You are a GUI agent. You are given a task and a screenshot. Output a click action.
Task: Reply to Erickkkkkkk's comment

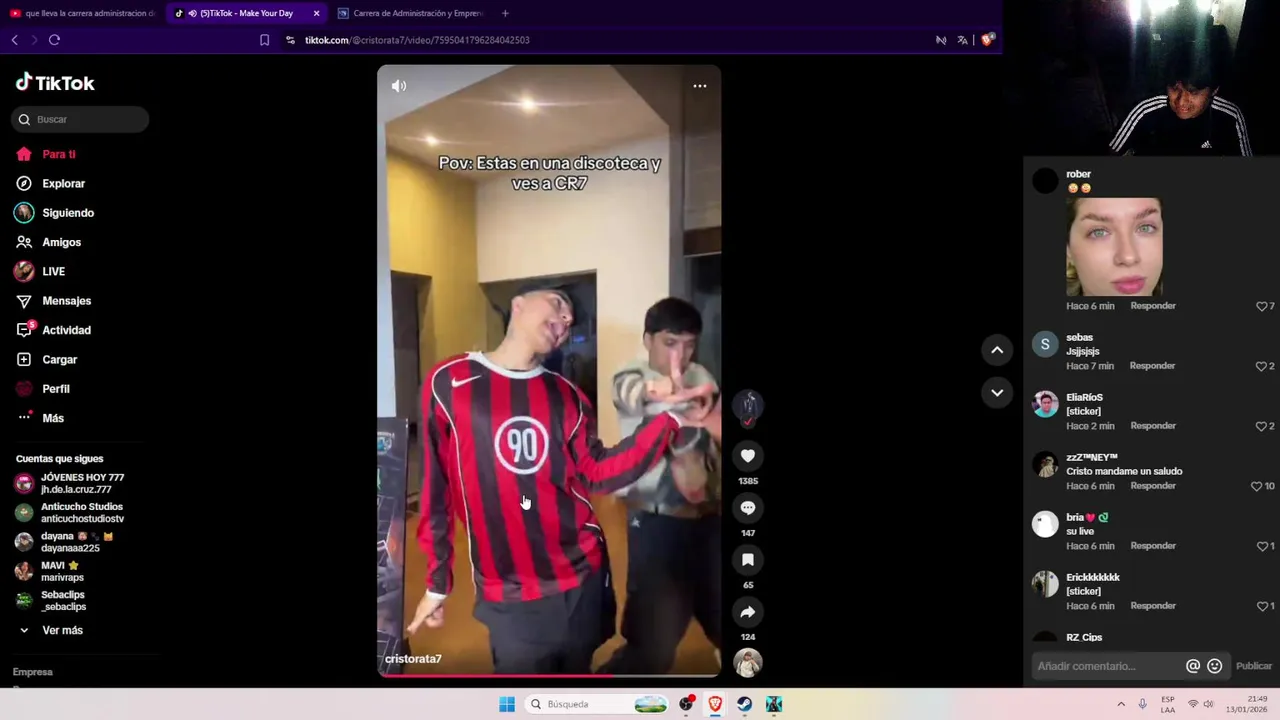(x=1153, y=606)
